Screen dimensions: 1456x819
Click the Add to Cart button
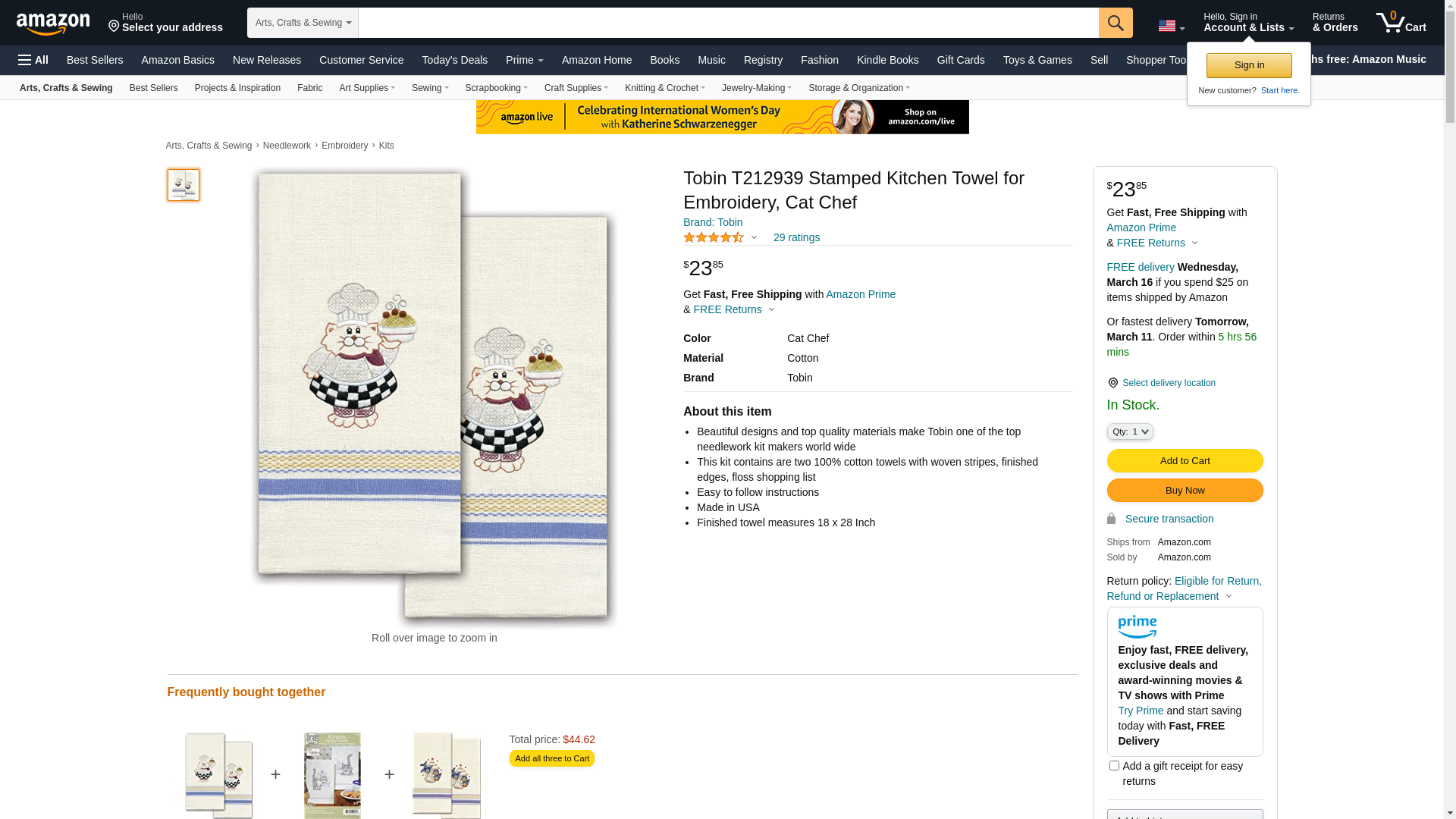point(1185,461)
